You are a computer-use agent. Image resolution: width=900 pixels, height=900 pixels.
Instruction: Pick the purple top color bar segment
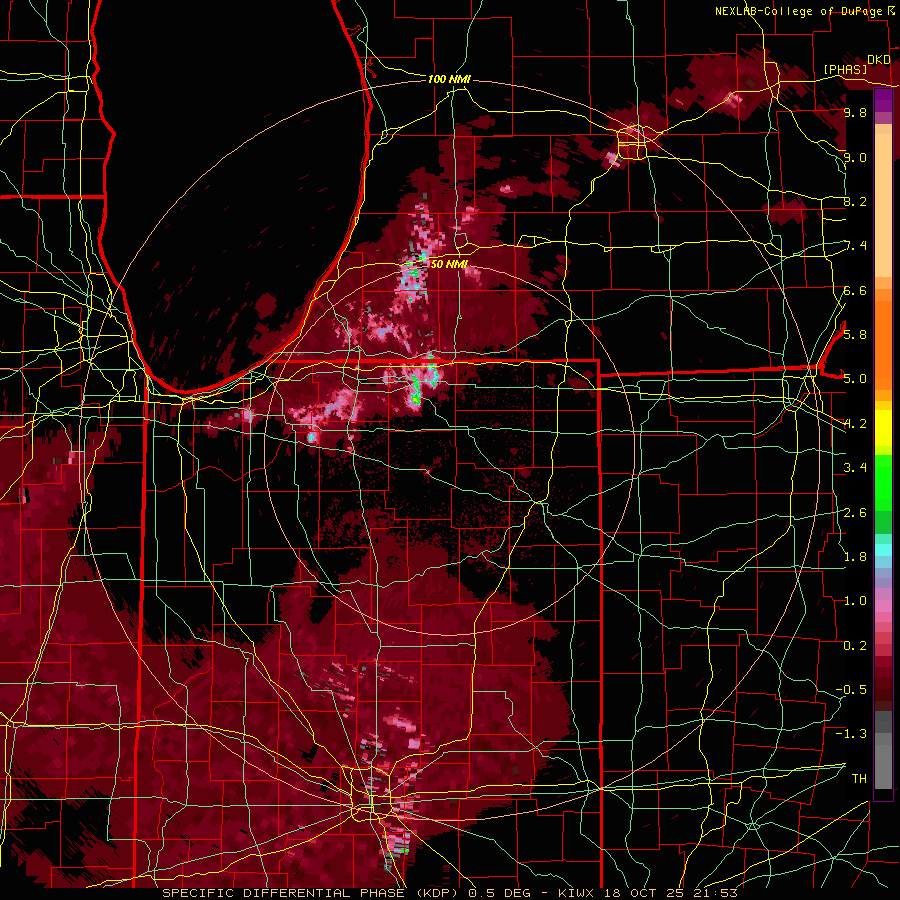pos(883,101)
